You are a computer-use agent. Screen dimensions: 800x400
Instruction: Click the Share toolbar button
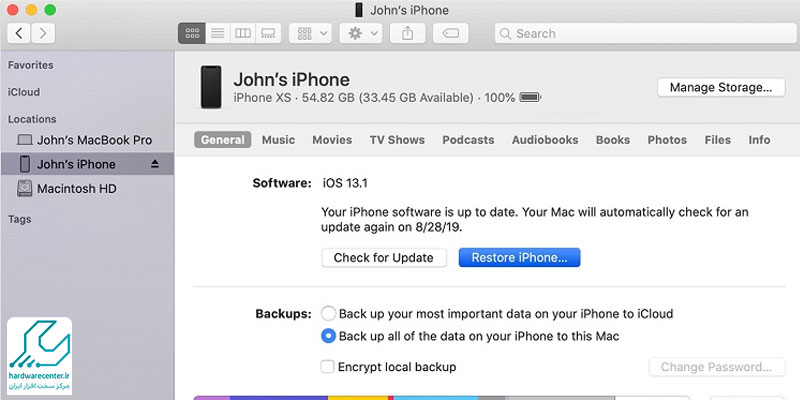407,34
